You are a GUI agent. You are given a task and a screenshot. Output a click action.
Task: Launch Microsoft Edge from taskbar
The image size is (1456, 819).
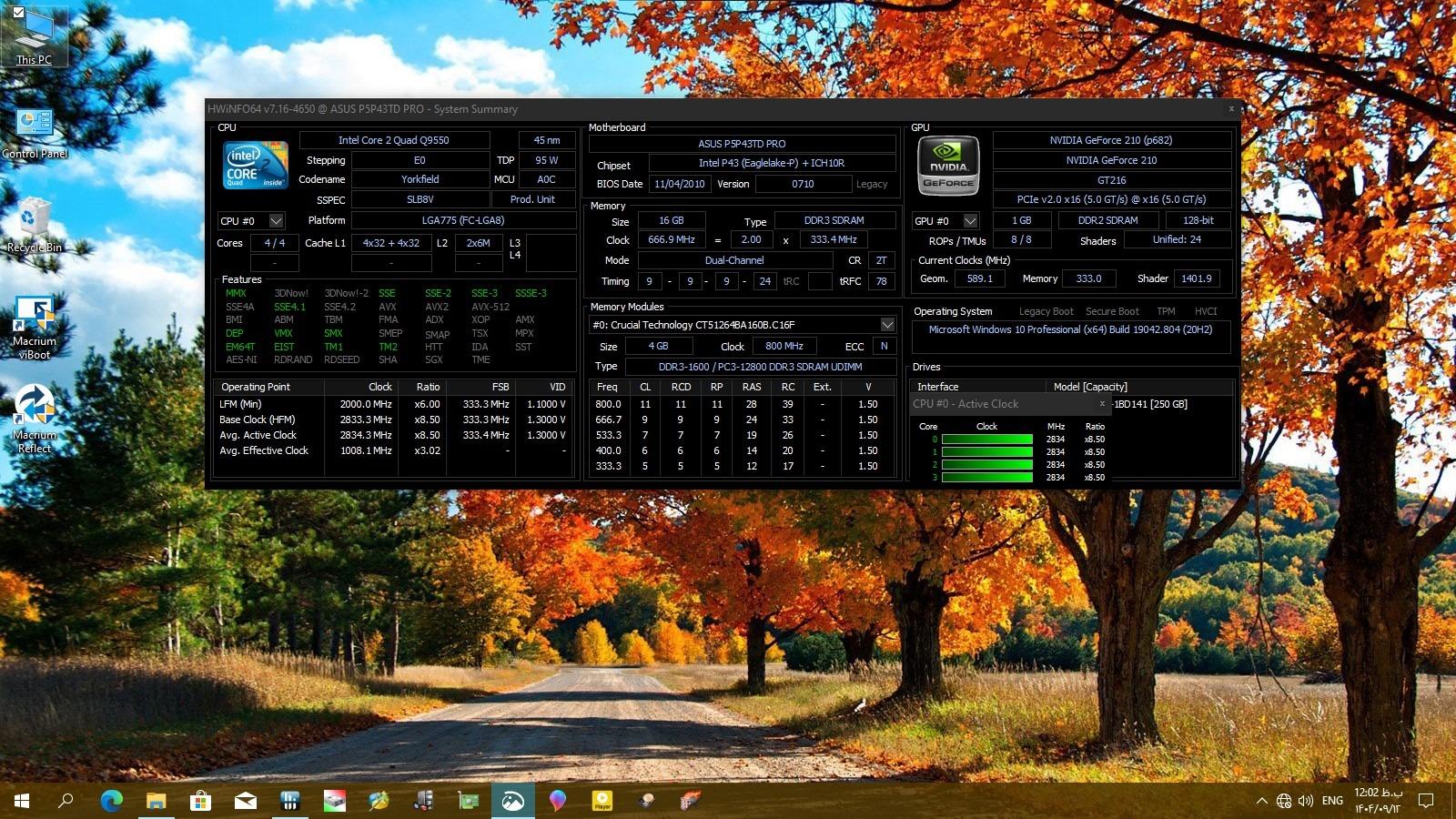(111, 801)
